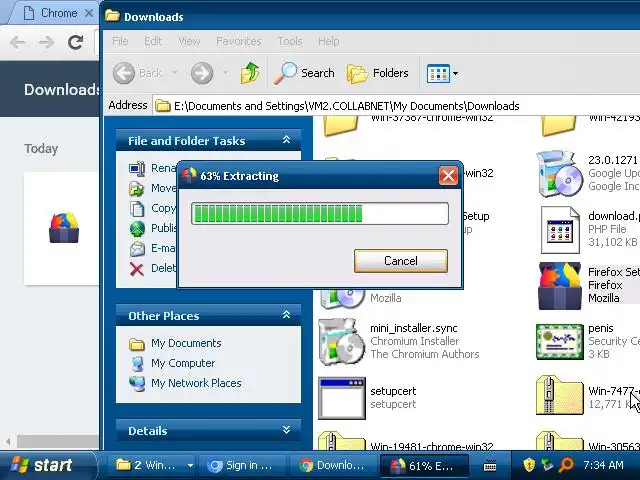Select the setupcert file icon
Image resolution: width=640 pixels, height=480 pixels.
click(x=342, y=398)
